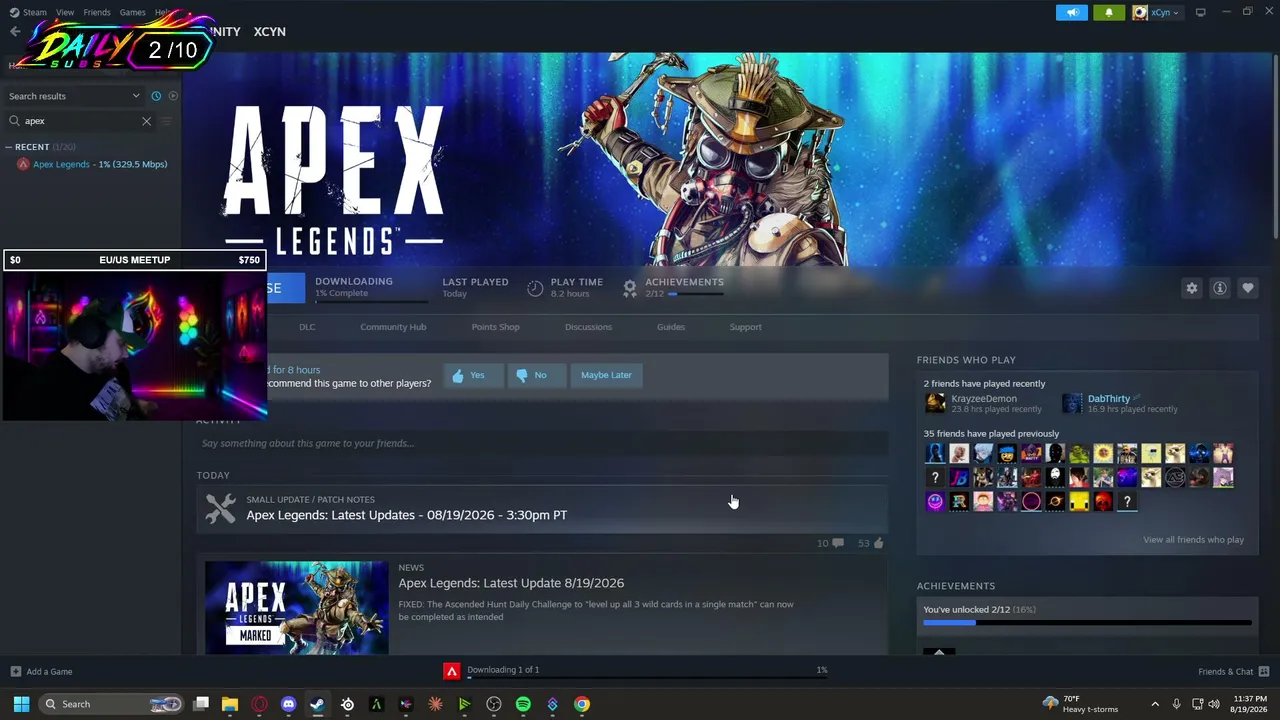Clear the apex search text

tap(146, 121)
